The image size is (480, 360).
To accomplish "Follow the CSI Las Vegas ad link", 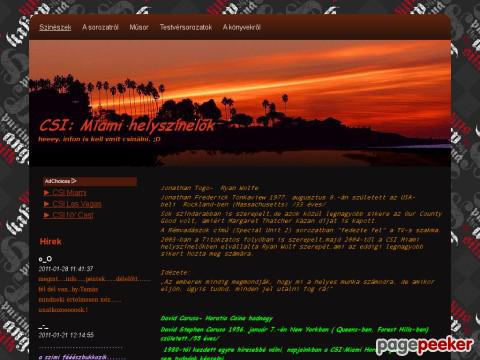I will [77, 204].
